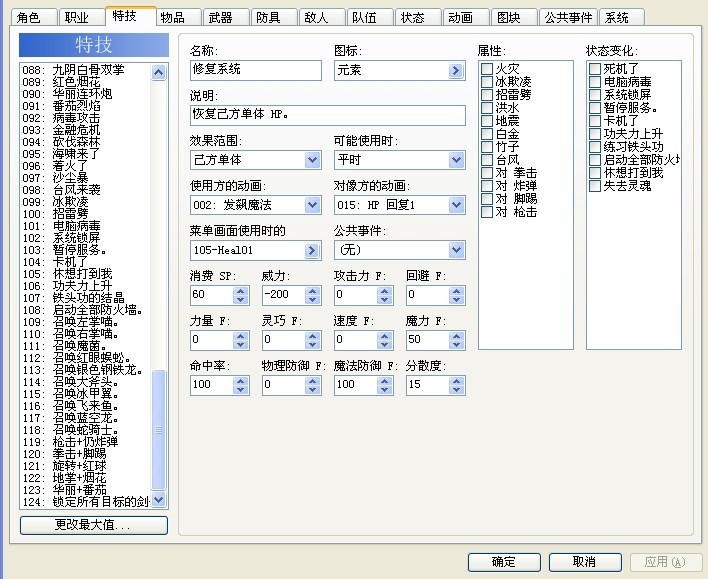Expand the 公共事件 dropdown showing (无)

click(456, 250)
